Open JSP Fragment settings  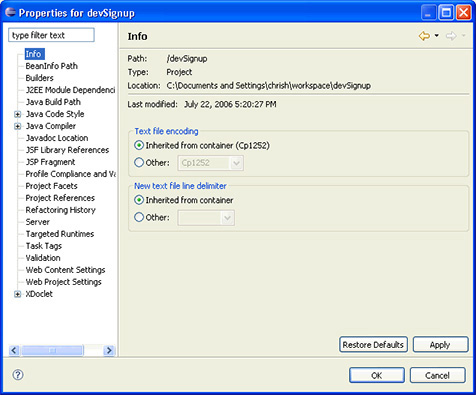tap(50, 162)
